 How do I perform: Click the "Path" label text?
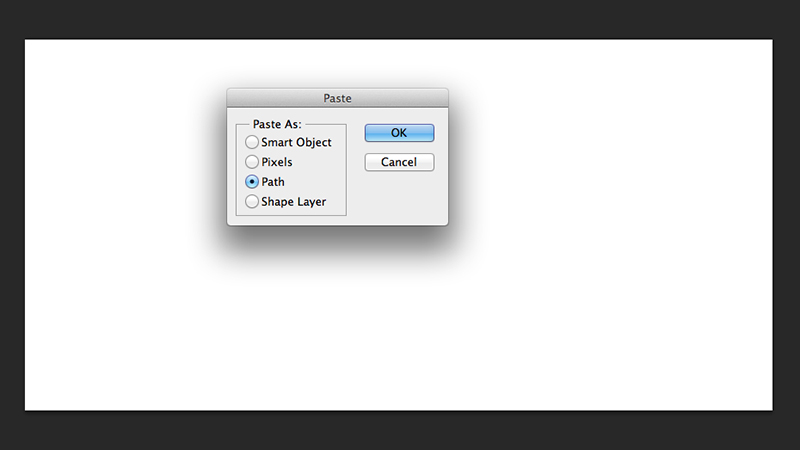point(273,182)
